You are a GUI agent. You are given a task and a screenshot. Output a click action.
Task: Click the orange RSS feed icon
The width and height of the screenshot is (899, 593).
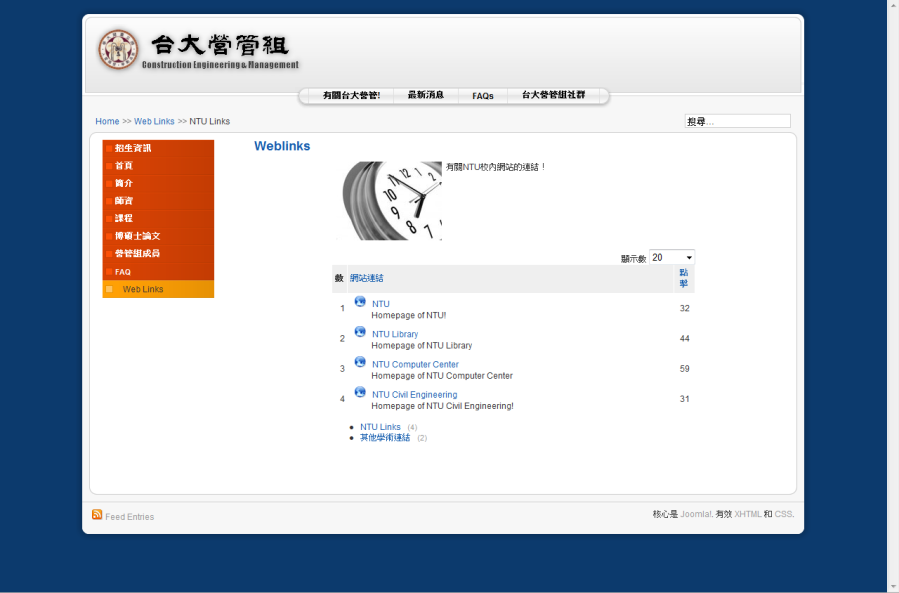(x=97, y=515)
